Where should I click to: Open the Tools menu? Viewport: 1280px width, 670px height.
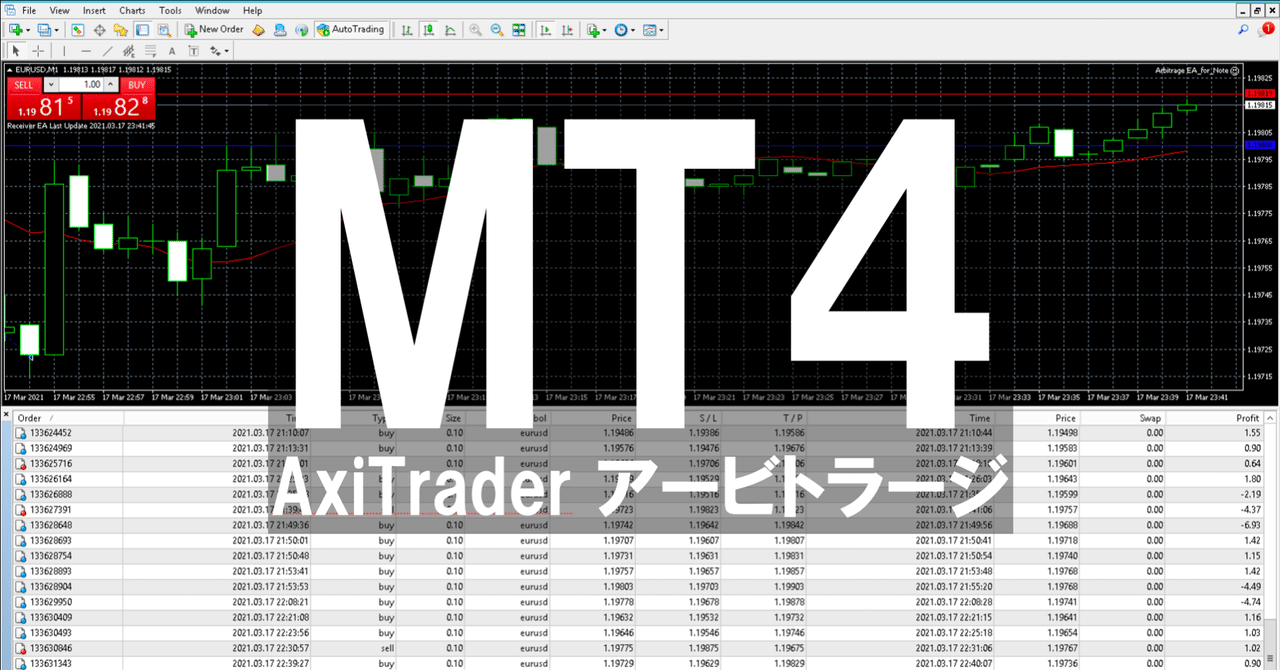(169, 10)
